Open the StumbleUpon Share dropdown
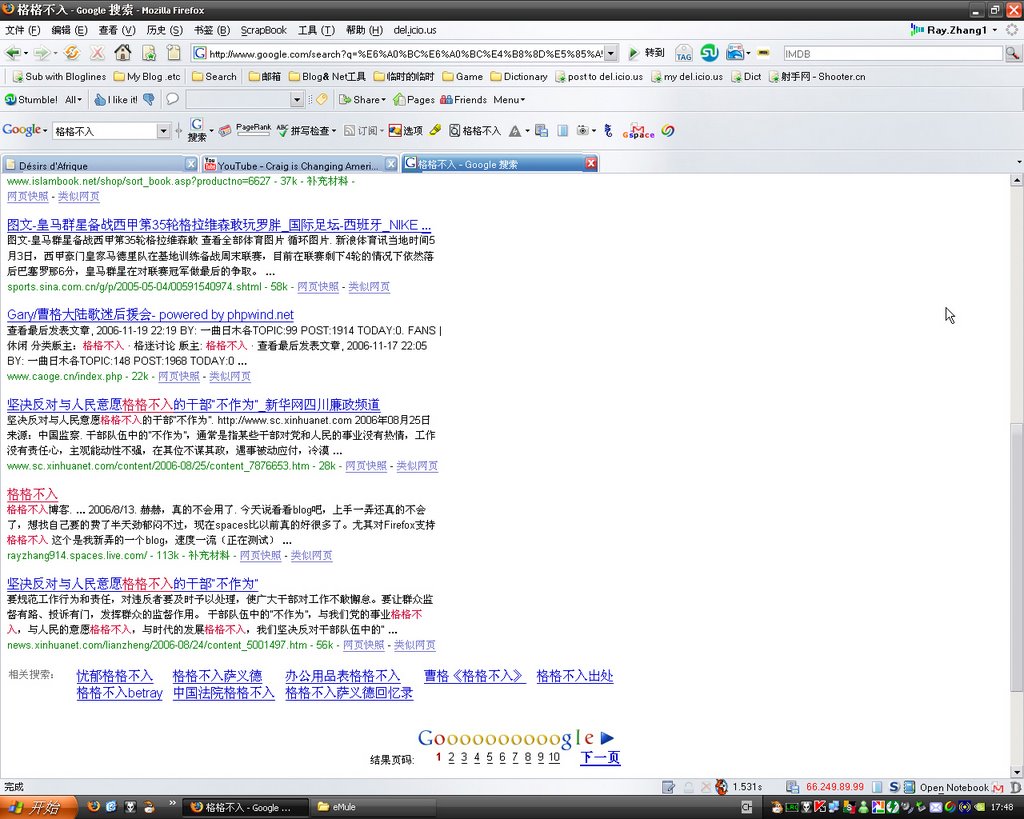The width and height of the screenshot is (1024, 819). pos(362,99)
